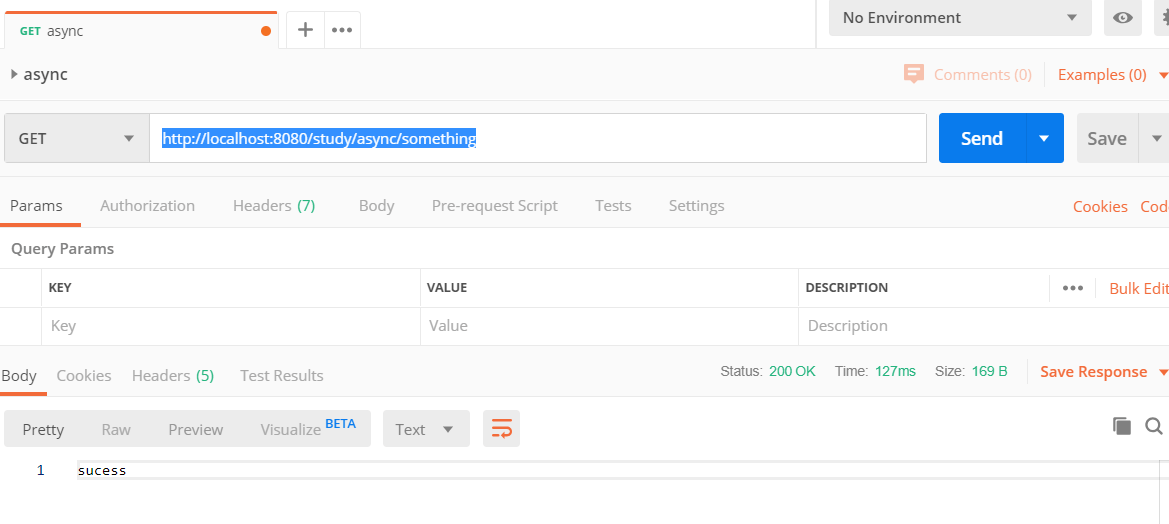This screenshot has width=1169, height=524.
Task: Click unsaved orange dot on async tab
Action: (x=265, y=31)
